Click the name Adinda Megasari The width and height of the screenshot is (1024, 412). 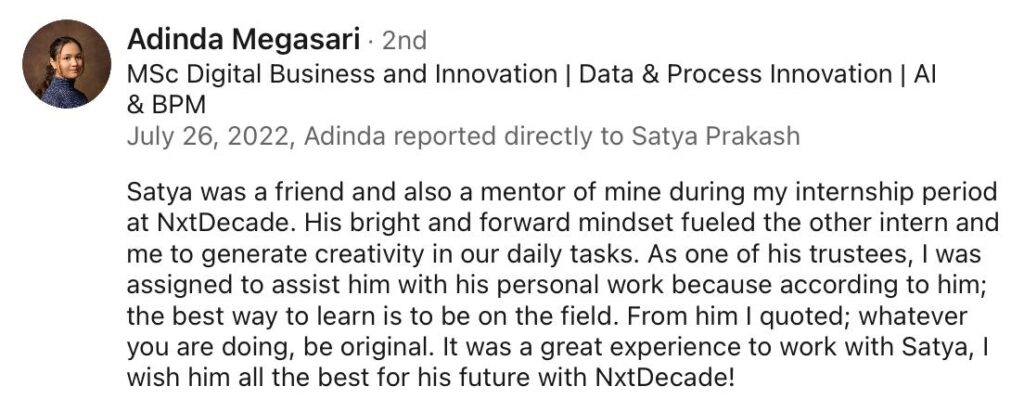pos(241,41)
